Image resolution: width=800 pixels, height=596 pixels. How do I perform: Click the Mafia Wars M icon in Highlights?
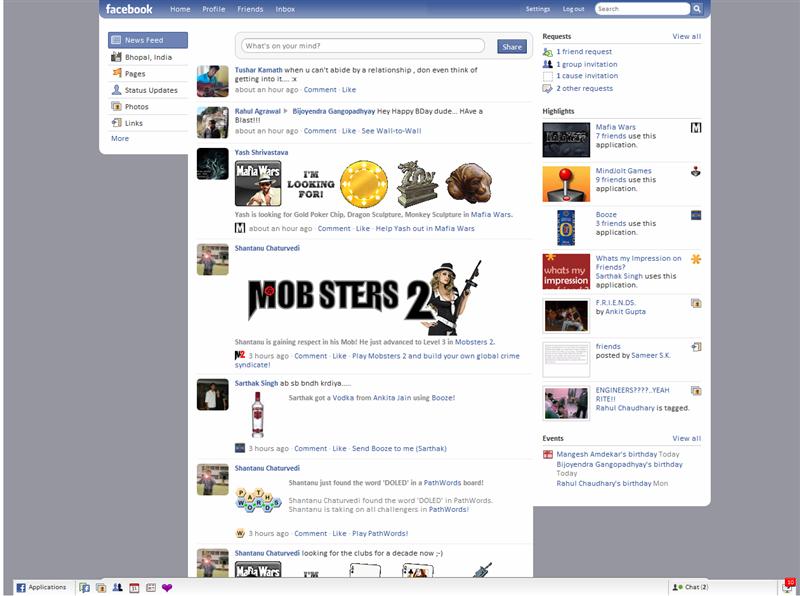(x=696, y=127)
